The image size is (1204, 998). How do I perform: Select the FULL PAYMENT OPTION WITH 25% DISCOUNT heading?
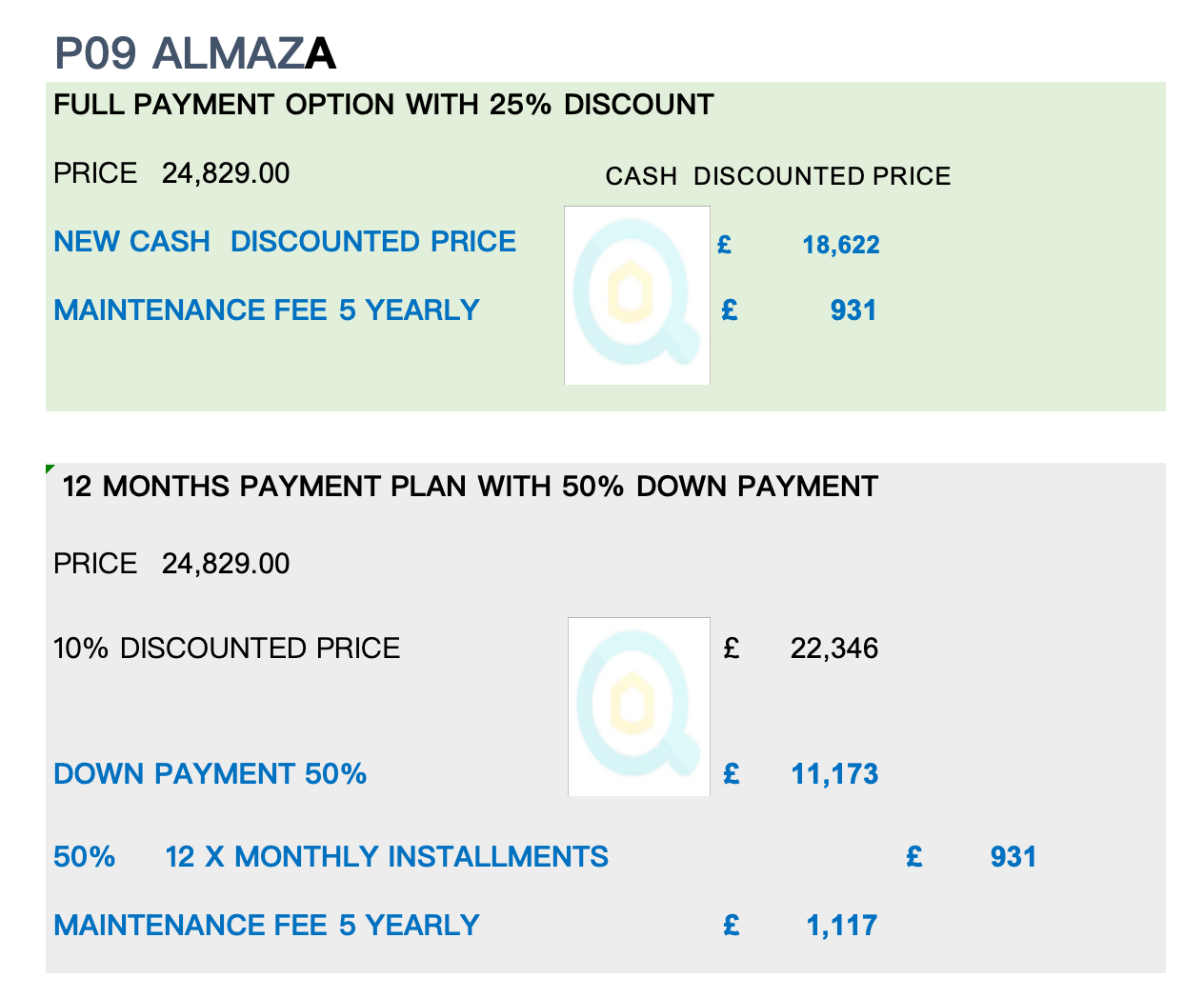pos(384,104)
